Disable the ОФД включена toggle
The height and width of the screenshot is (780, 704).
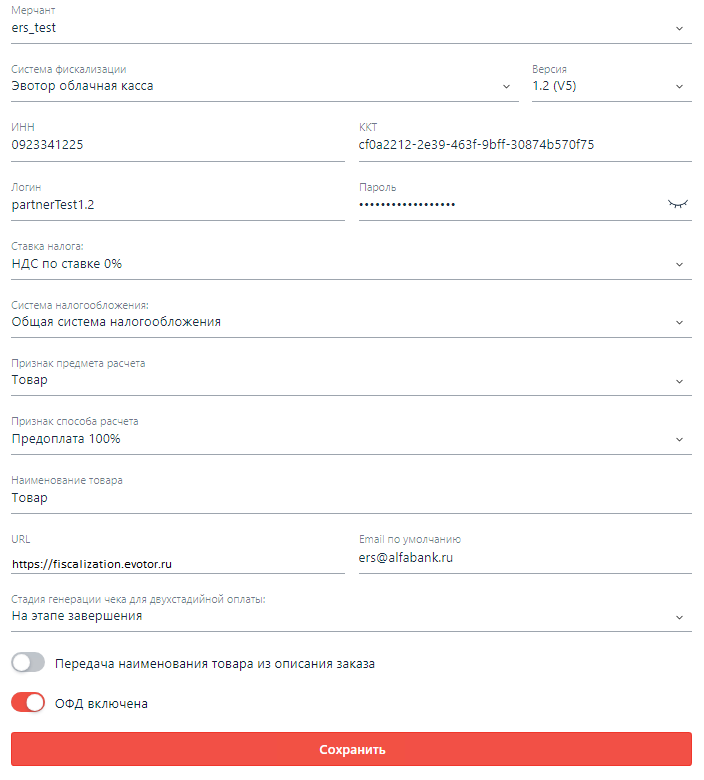click(28, 703)
